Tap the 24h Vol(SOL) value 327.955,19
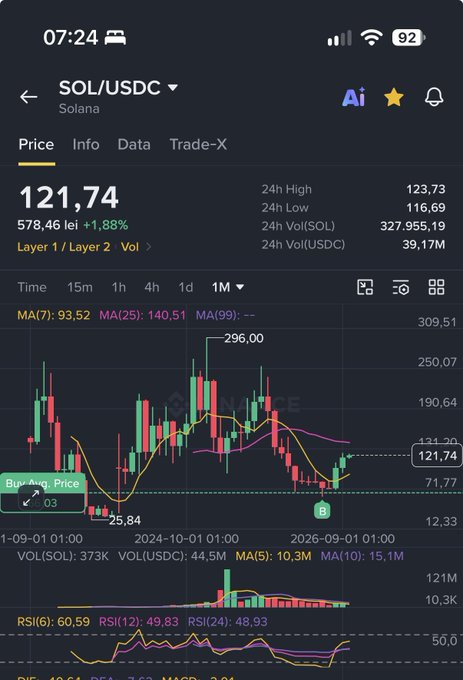This screenshot has height=680, width=463. [x=413, y=226]
